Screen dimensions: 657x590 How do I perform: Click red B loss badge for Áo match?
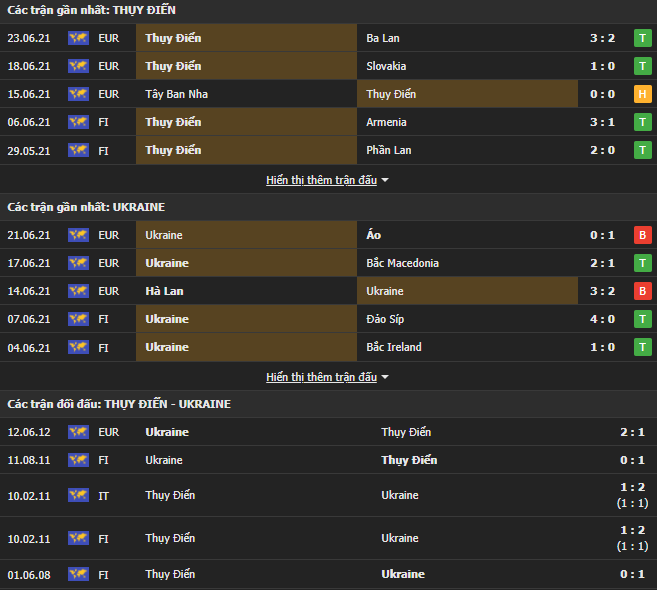point(642,235)
